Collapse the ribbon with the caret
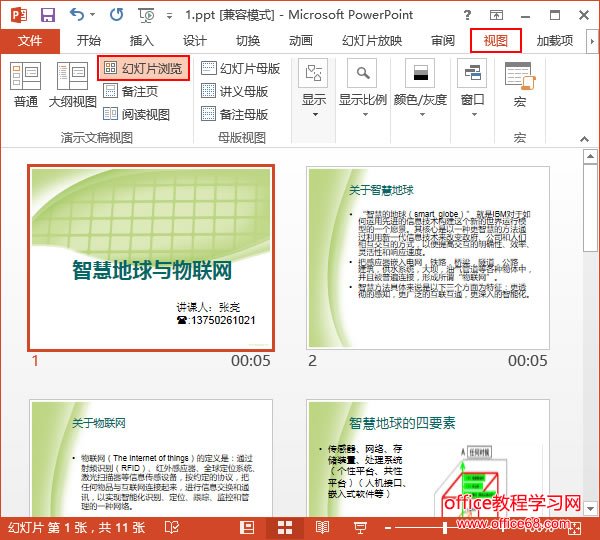 (585, 139)
